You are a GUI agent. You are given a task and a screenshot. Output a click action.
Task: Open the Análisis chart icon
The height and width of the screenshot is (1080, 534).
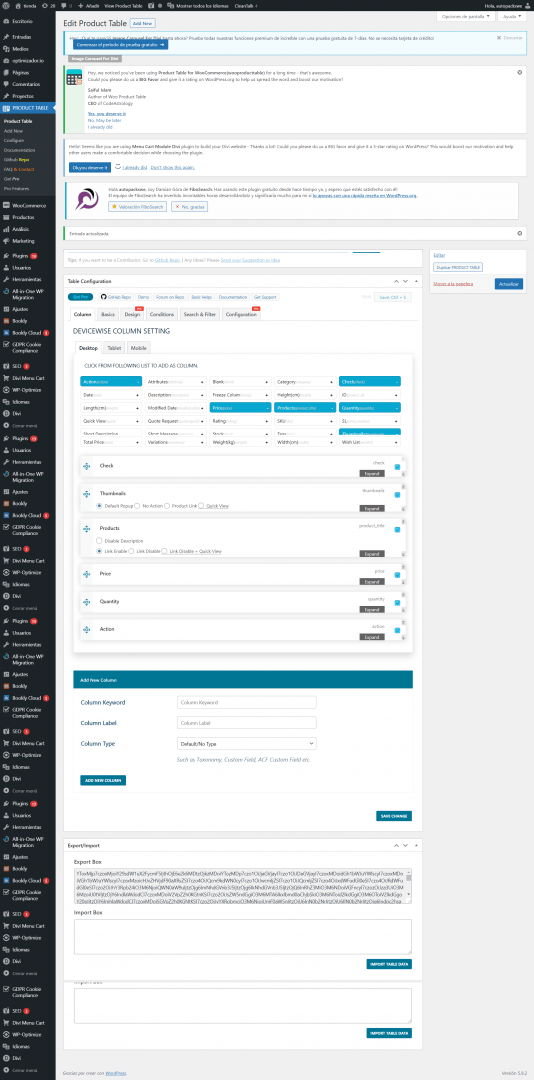click(6, 229)
